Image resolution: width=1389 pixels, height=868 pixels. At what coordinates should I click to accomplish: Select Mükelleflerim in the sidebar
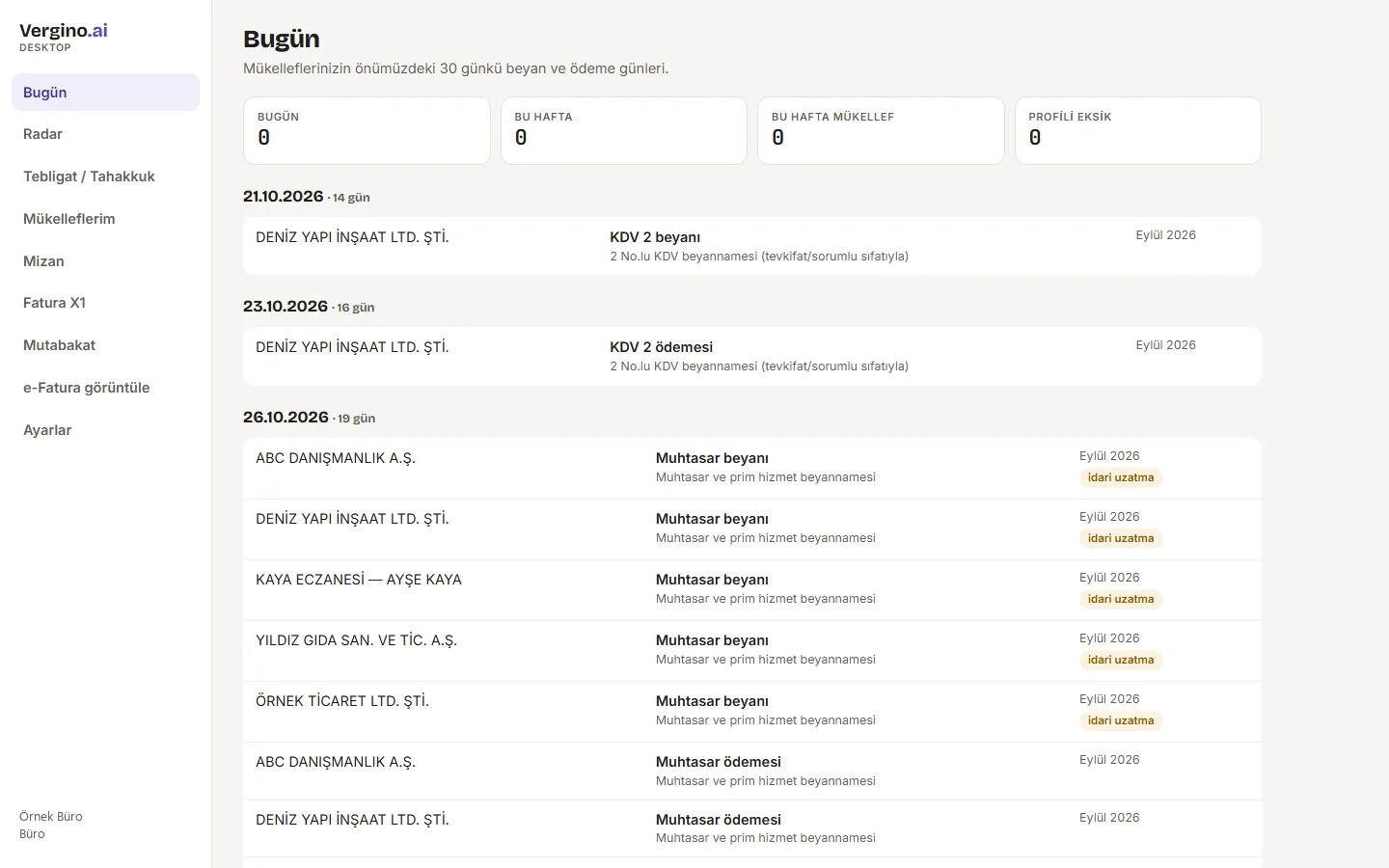click(105, 219)
